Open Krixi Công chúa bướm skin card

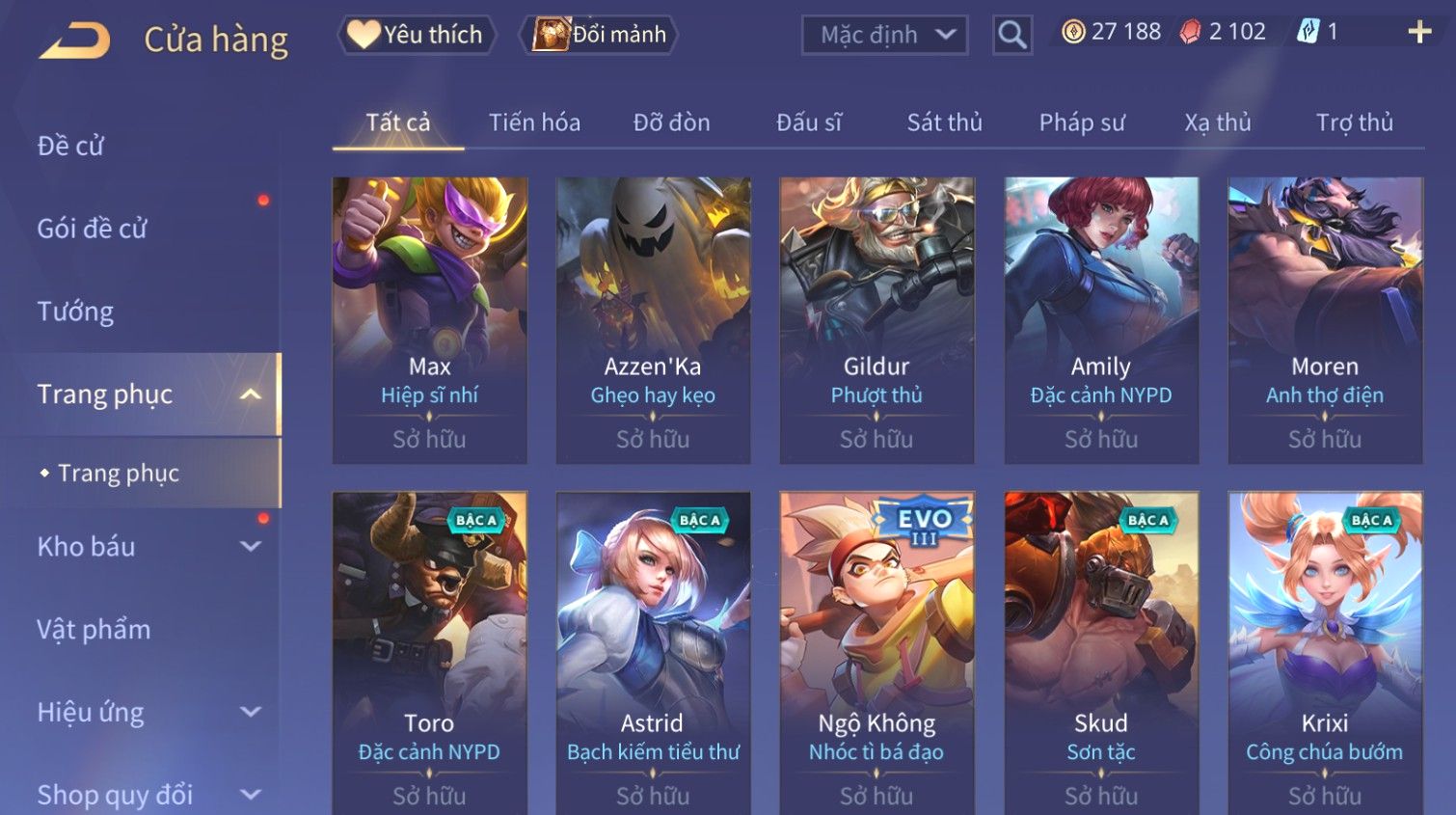click(x=1325, y=654)
